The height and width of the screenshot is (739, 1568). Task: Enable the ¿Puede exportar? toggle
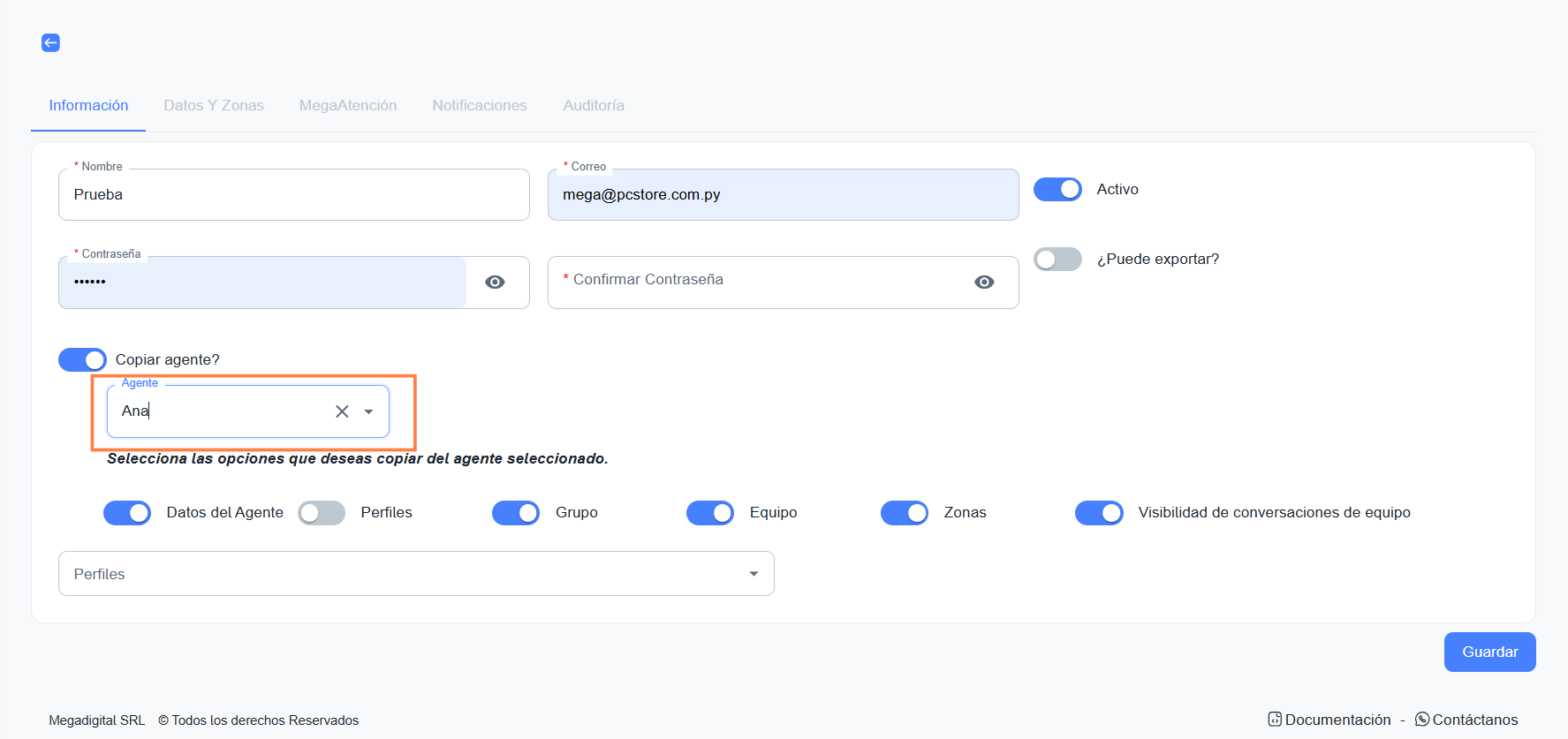[x=1057, y=260]
